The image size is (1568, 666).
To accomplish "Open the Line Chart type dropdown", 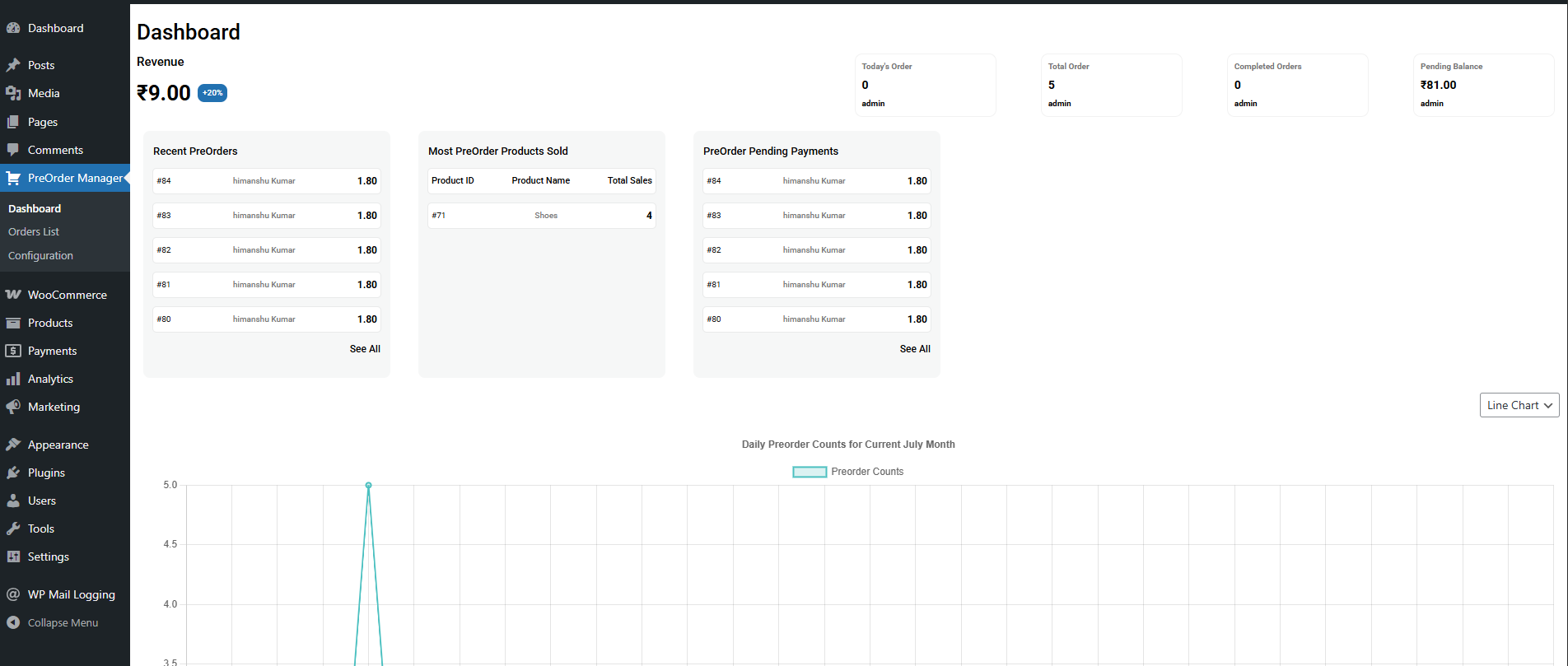I will coord(1519,405).
